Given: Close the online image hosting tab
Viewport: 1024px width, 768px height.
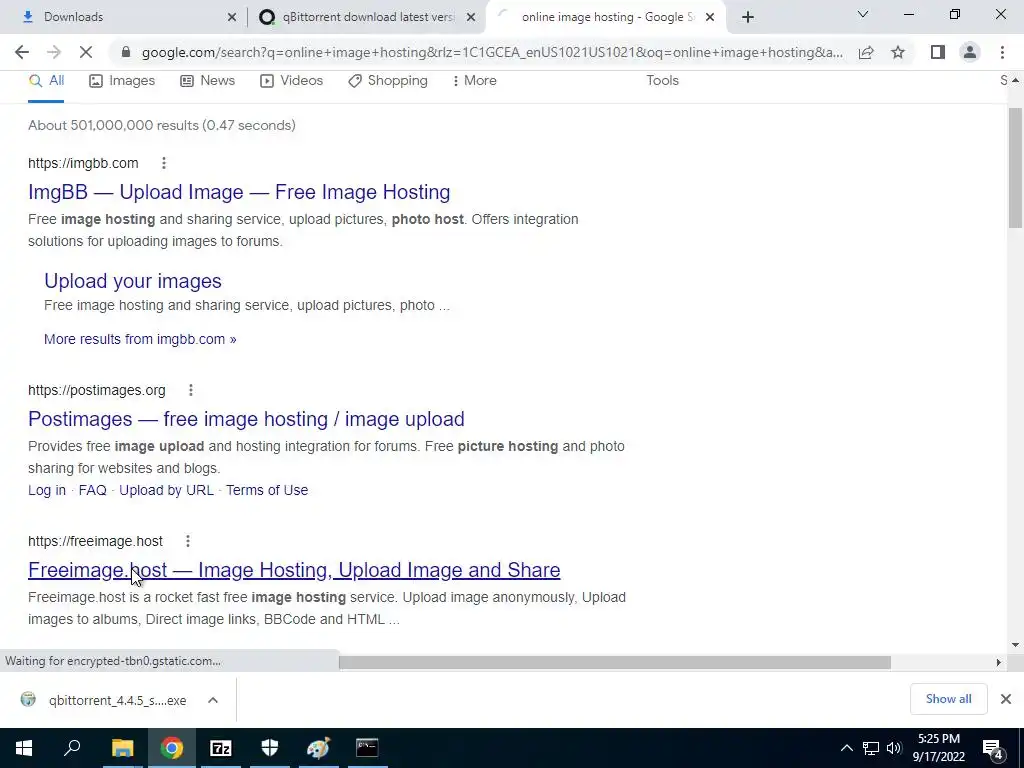Looking at the screenshot, I should pyautogui.click(x=710, y=17).
